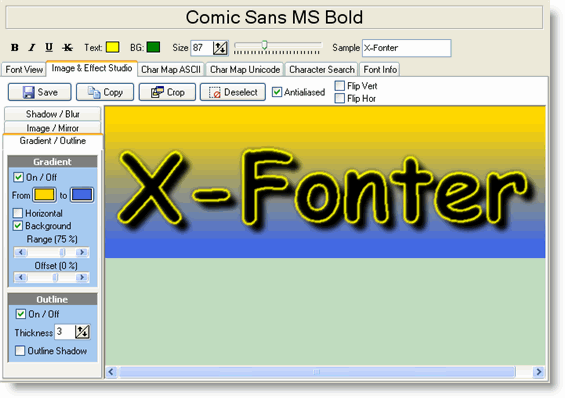This screenshot has width=565, height=398.
Task: Switch to the Character Search tab
Action: point(322,69)
